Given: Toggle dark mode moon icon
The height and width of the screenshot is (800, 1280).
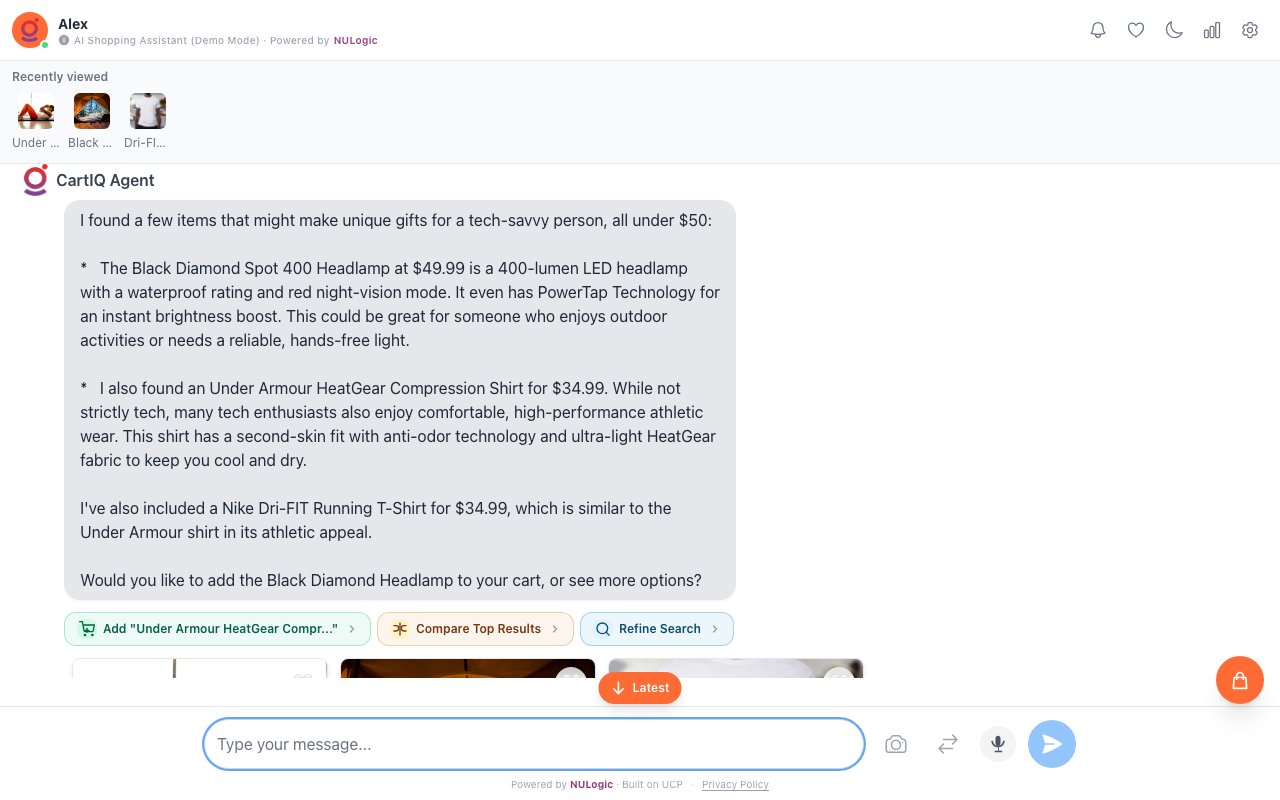Looking at the screenshot, I should pyautogui.click(x=1174, y=30).
